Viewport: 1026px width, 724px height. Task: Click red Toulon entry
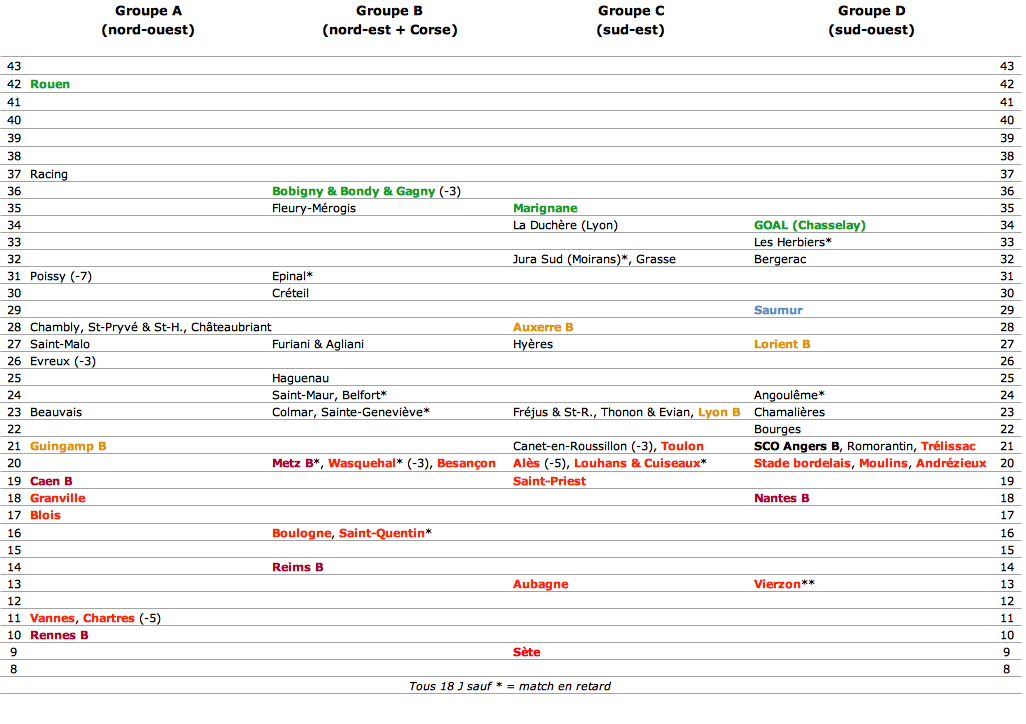pos(682,446)
